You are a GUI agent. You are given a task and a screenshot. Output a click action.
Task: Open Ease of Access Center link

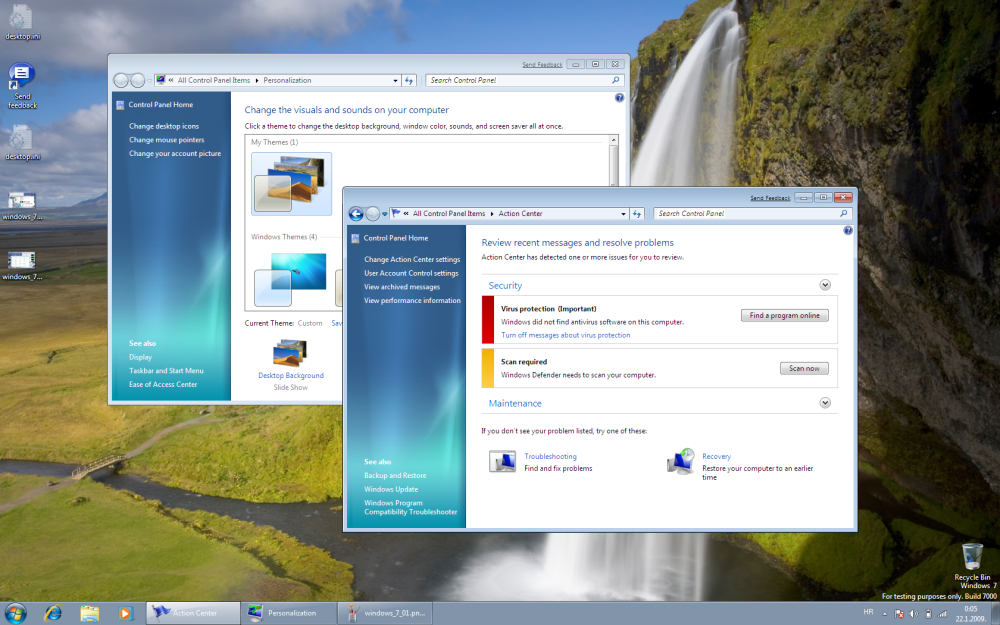(x=163, y=385)
